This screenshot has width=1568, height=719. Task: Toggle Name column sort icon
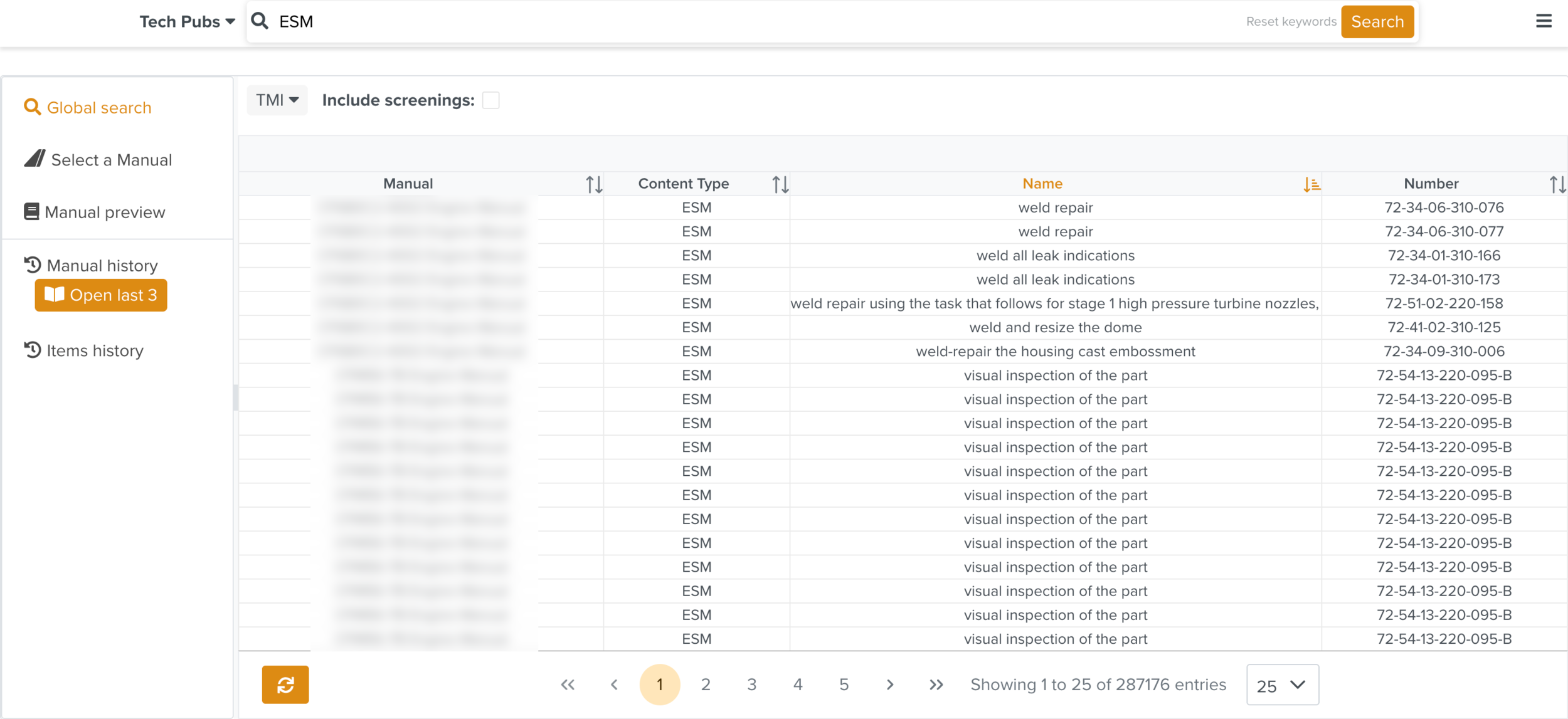click(1311, 184)
